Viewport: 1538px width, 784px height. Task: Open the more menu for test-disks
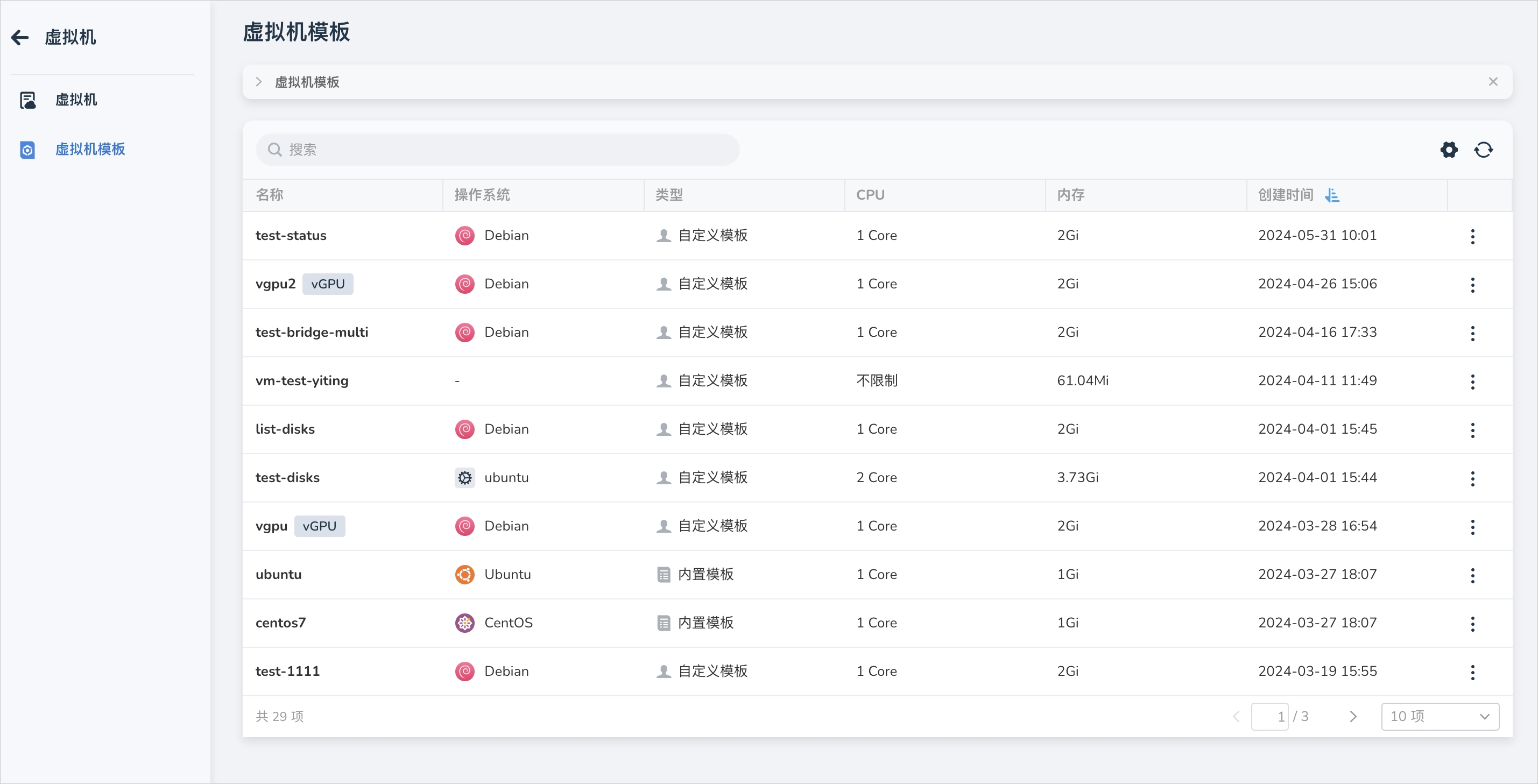tap(1472, 478)
